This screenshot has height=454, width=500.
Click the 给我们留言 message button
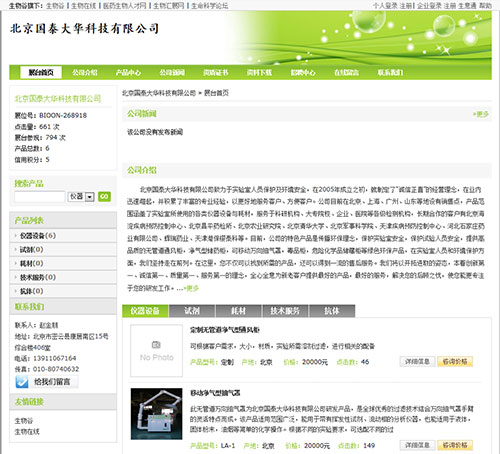pos(47,382)
